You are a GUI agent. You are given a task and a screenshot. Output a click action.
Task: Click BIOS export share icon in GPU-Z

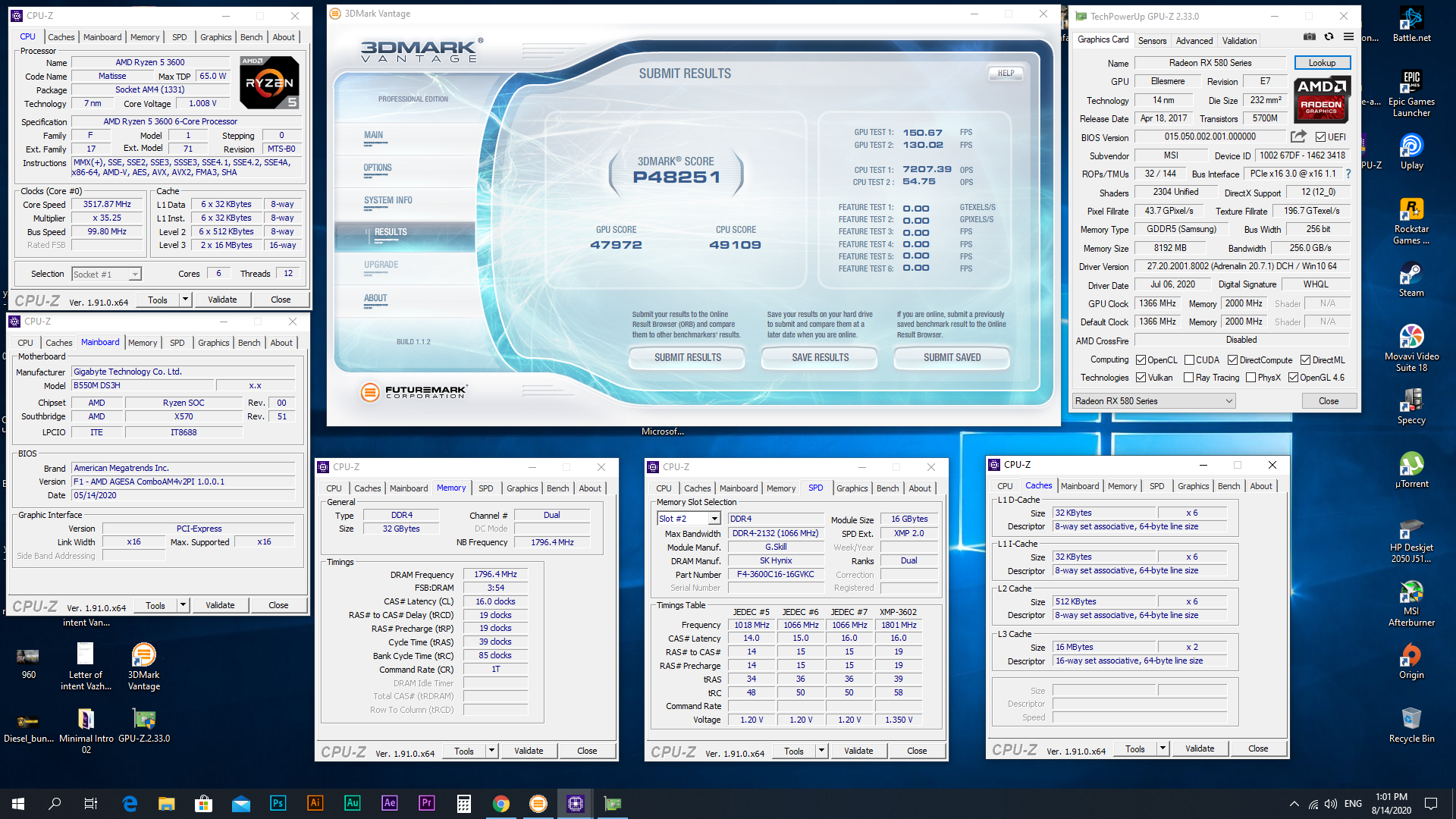1298,136
